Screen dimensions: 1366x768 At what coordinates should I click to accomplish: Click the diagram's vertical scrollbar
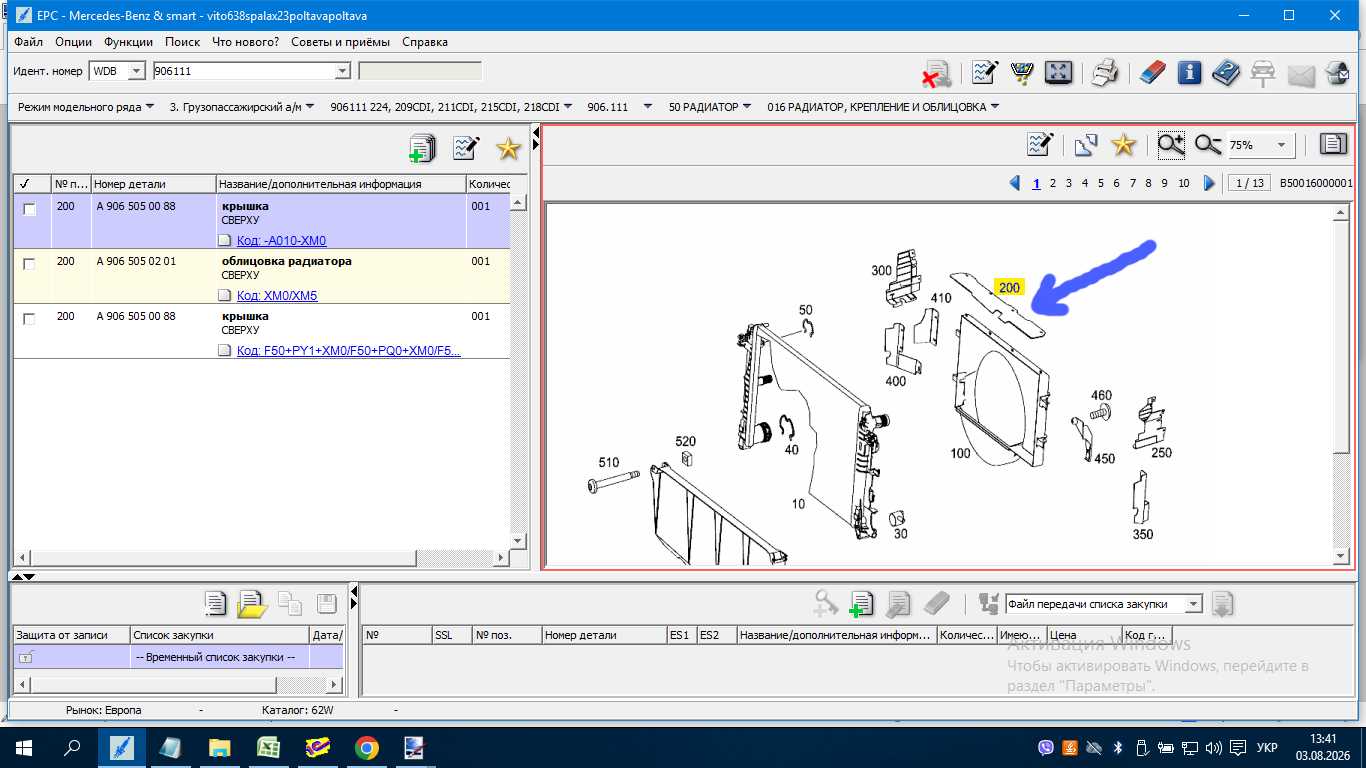point(1342,384)
